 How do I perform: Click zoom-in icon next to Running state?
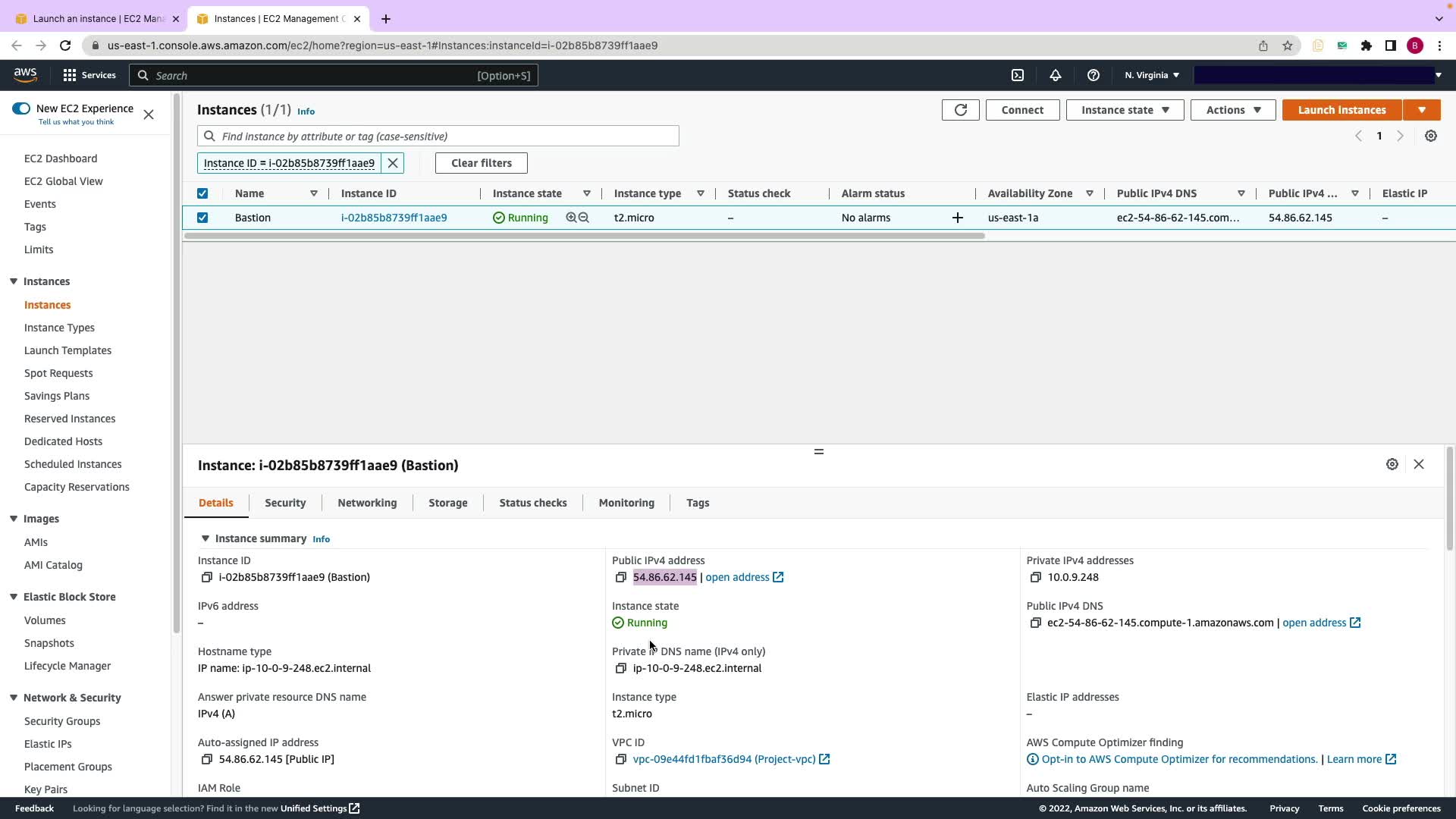[x=571, y=218]
